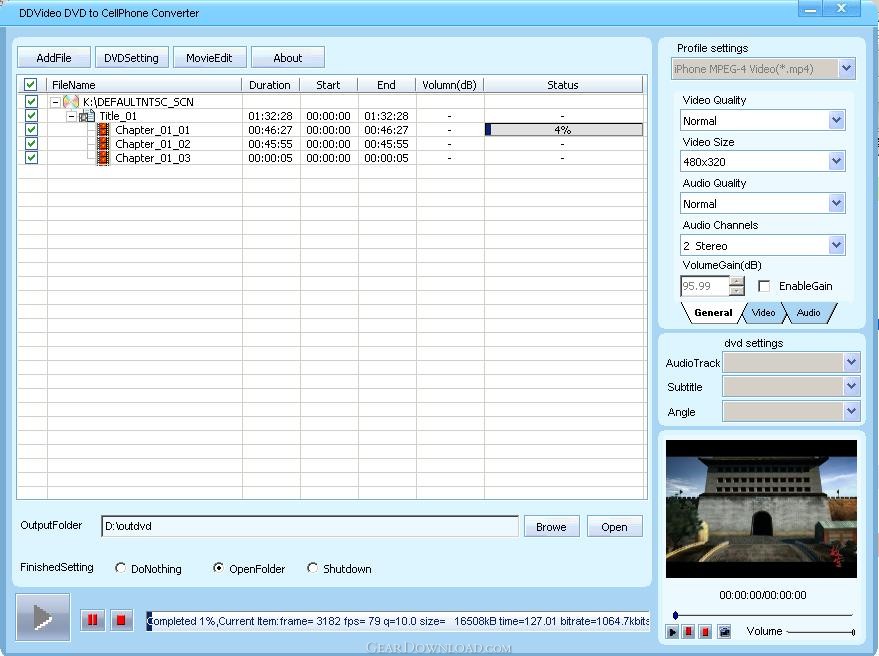Pause the preview player

(689, 632)
